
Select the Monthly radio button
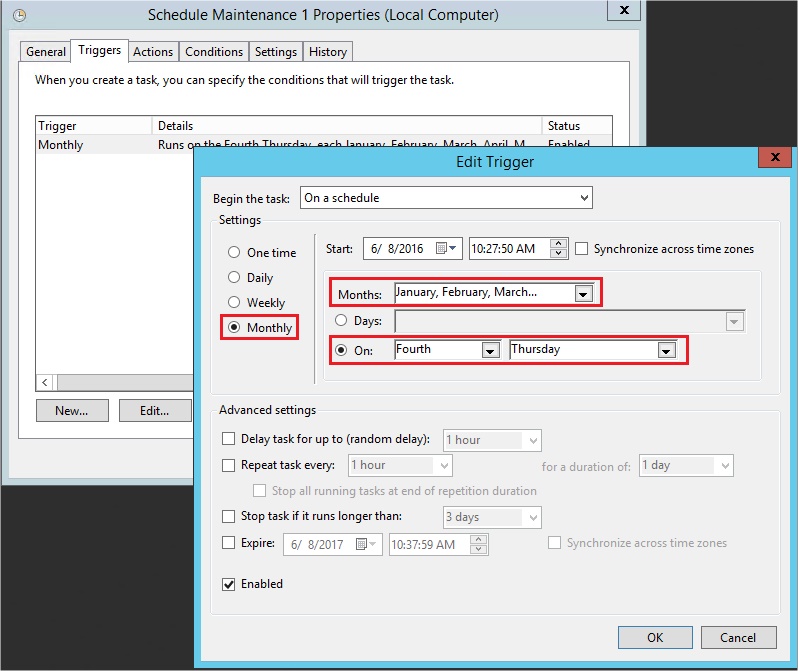[x=234, y=327]
